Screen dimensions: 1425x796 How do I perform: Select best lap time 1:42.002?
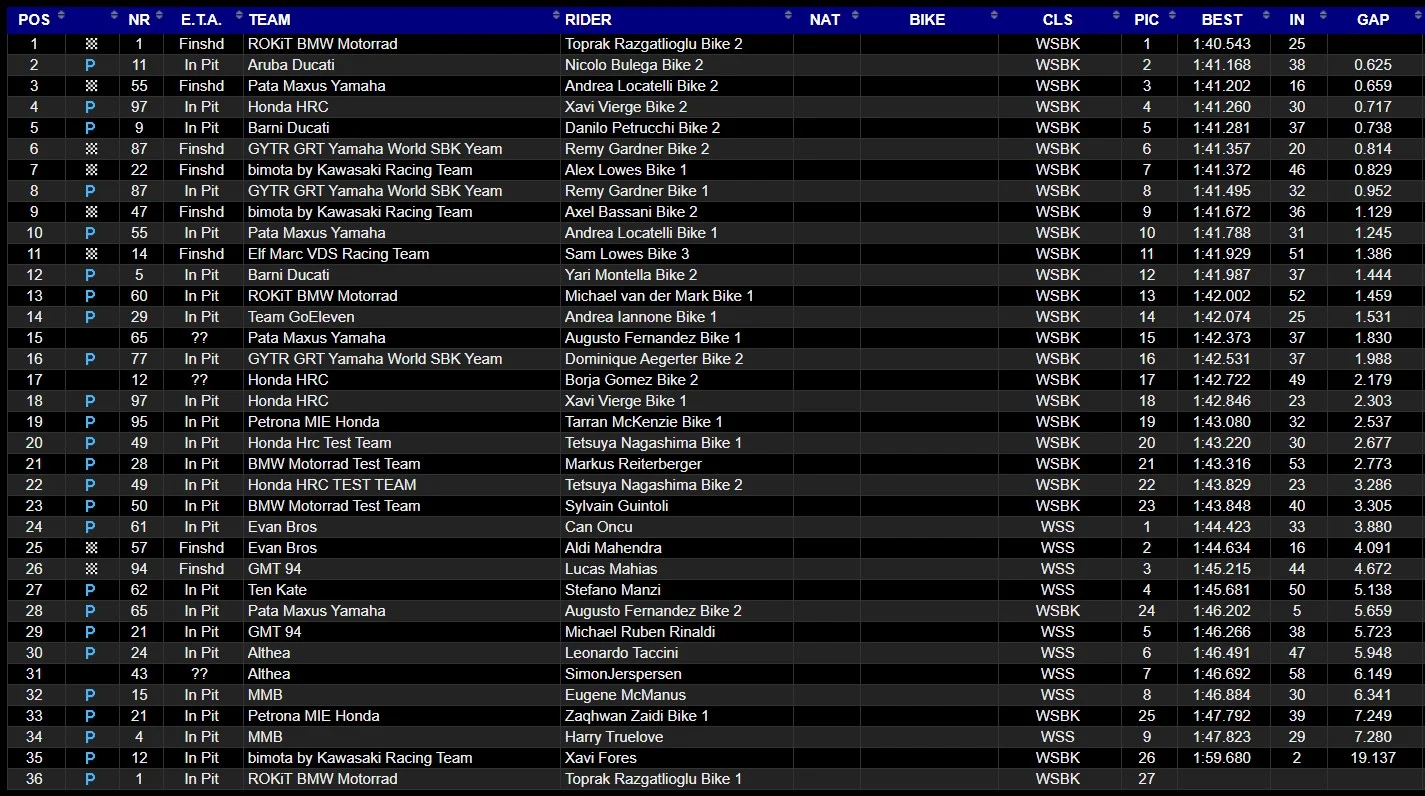pos(1222,296)
